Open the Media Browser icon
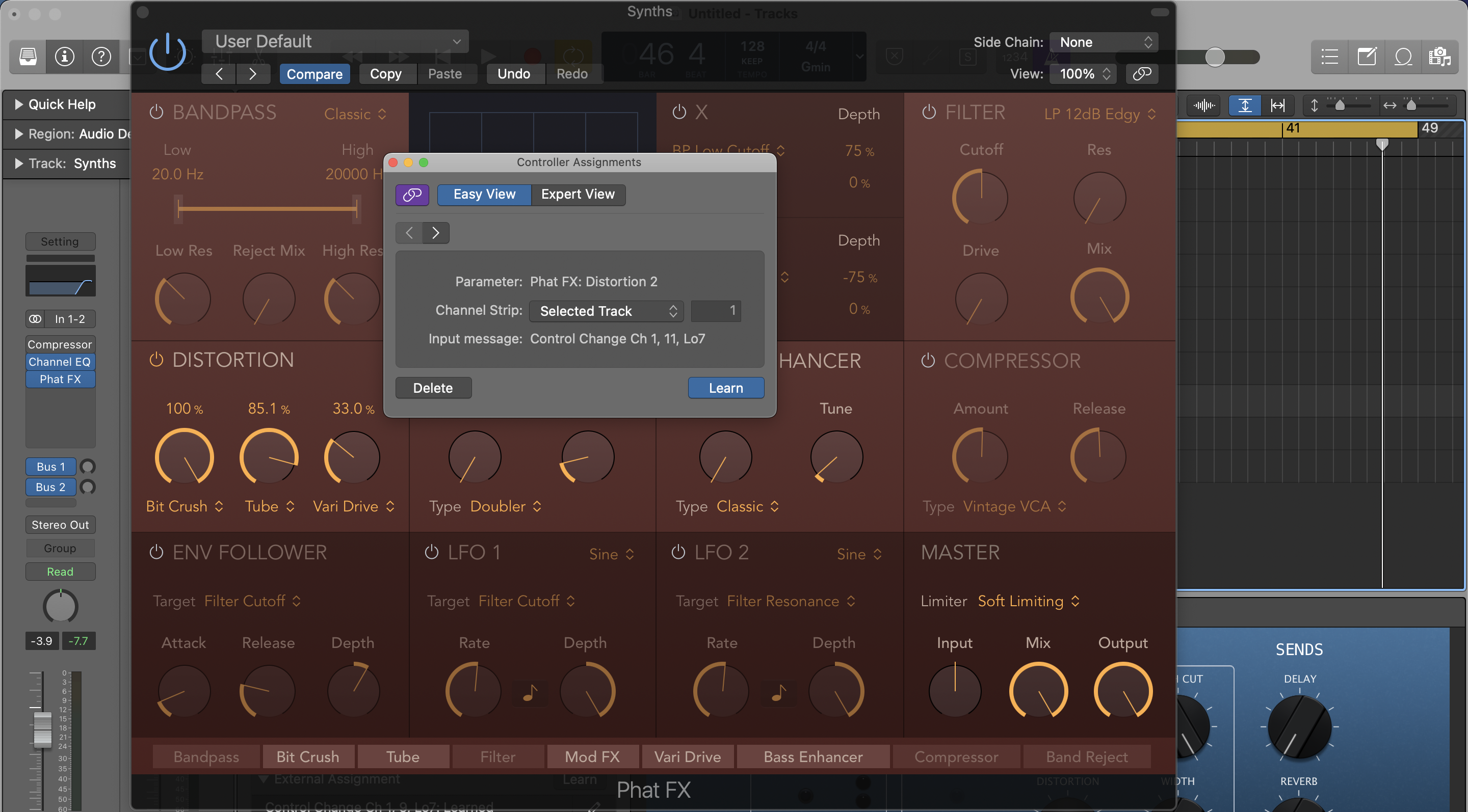The width and height of the screenshot is (1468, 812). 1440,57
